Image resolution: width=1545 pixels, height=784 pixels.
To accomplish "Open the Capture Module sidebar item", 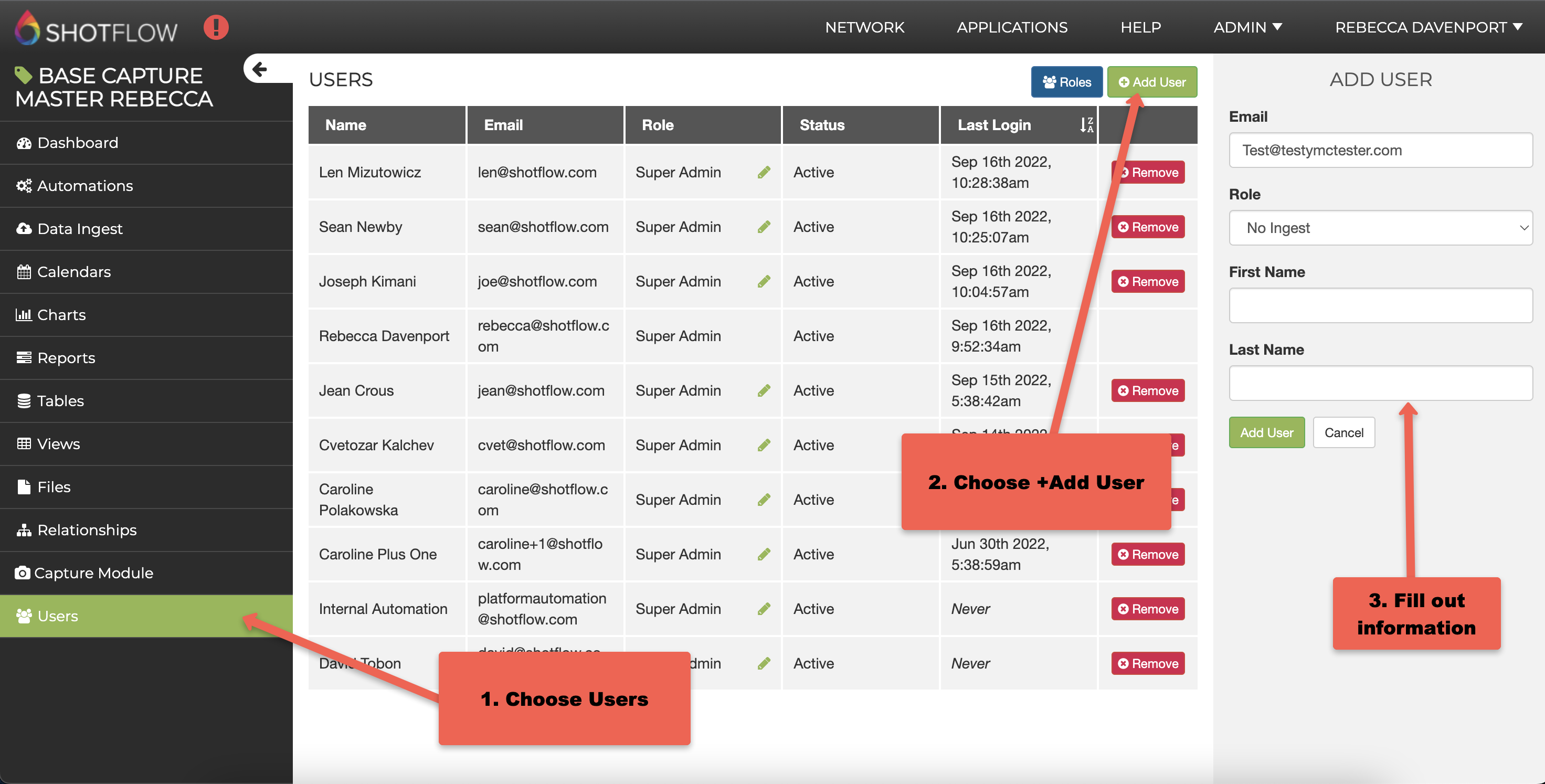I will 94,573.
